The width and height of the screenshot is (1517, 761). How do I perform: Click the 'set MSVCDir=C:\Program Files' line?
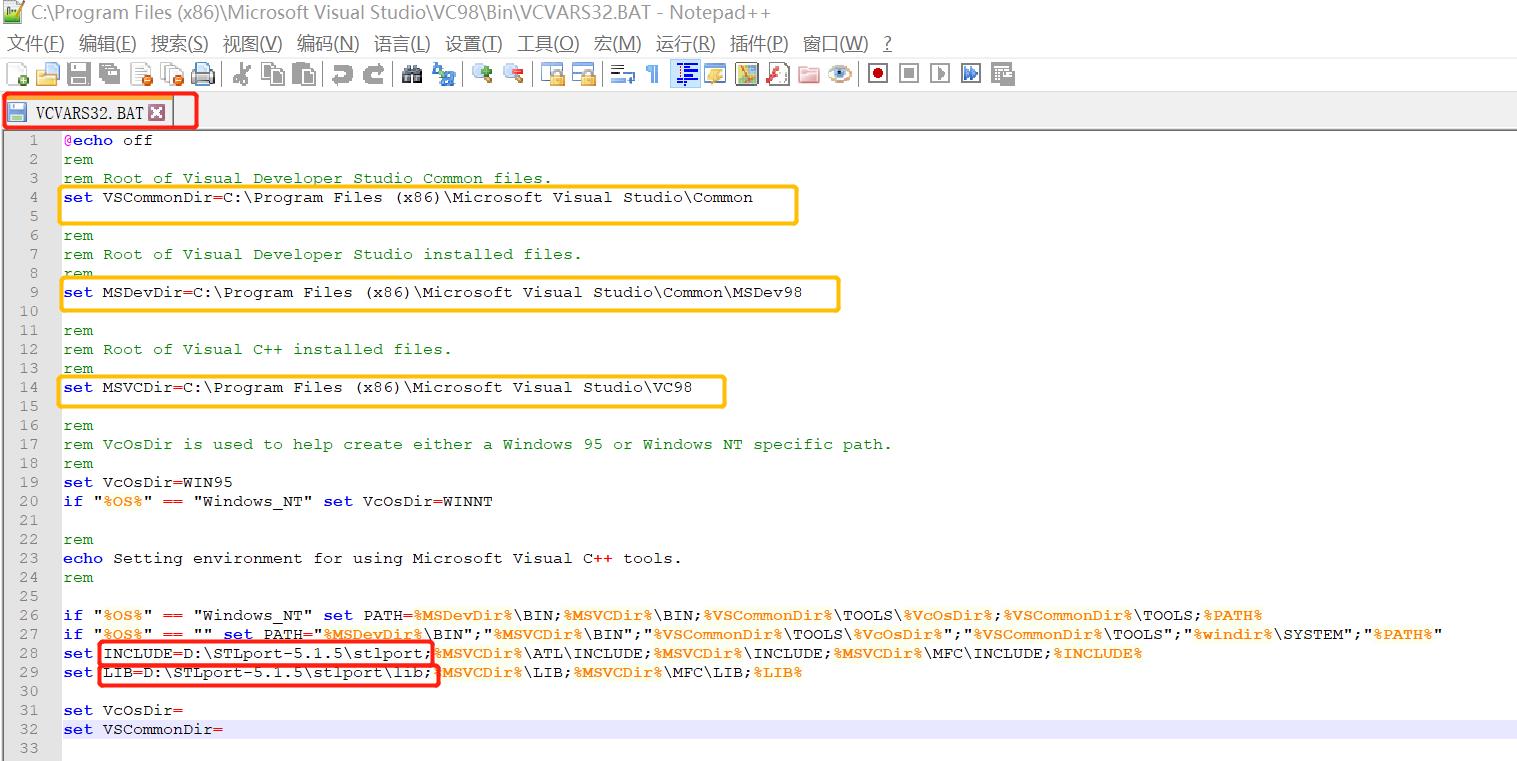point(378,388)
